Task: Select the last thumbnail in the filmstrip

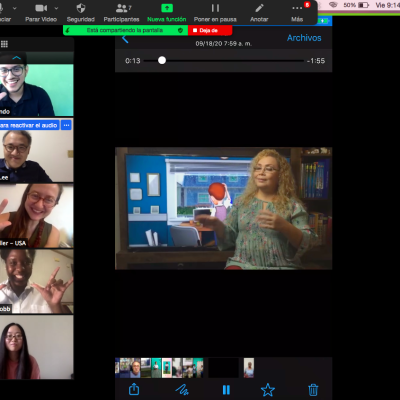Action: pos(249,368)
